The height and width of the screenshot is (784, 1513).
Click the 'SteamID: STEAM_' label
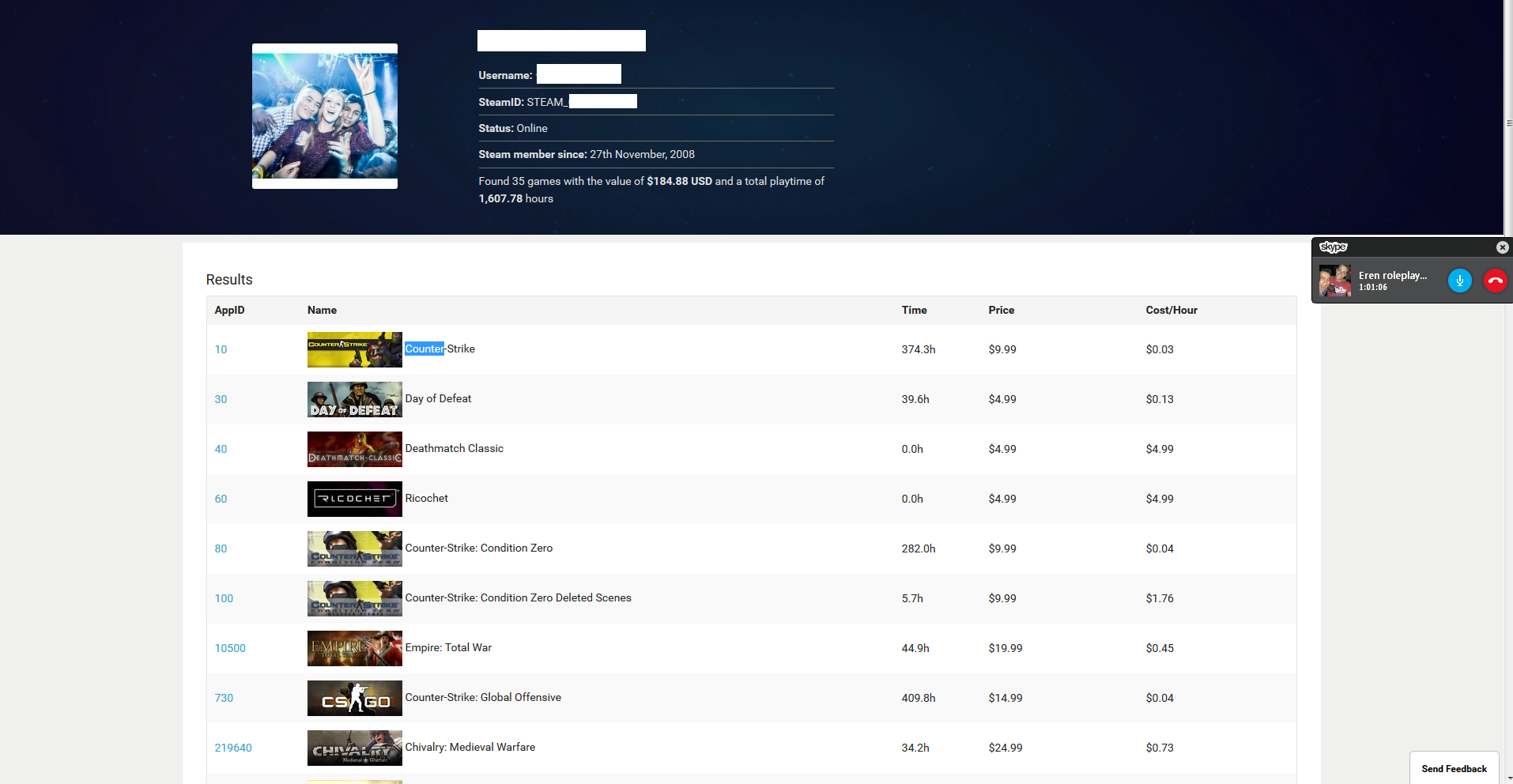523,102
